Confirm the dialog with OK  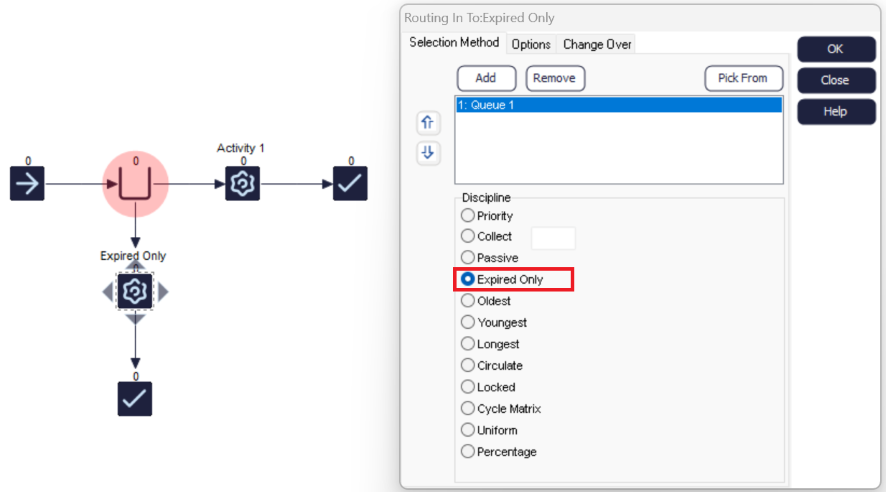coord(836,49)
